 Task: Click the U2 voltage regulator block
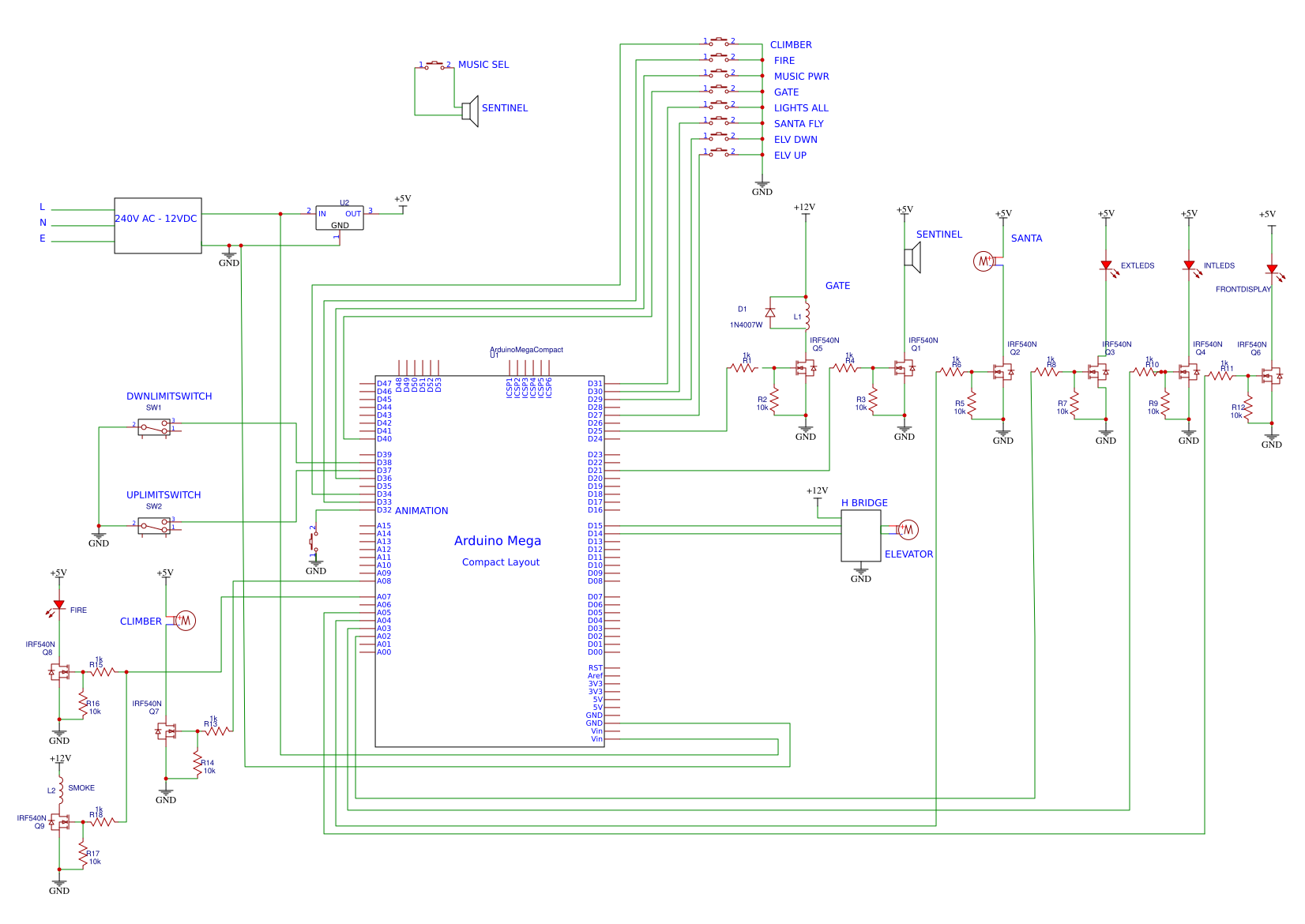tap(340, 218)
